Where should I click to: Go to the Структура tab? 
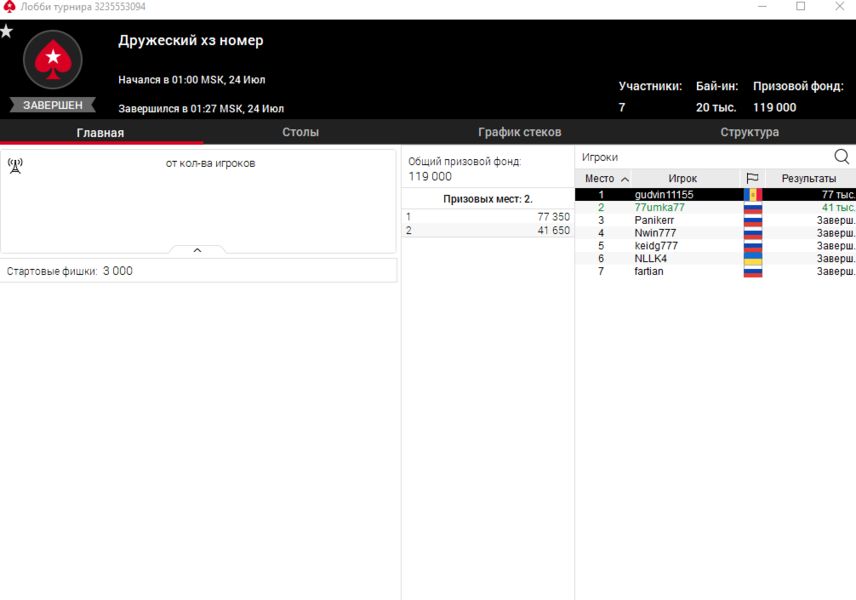(749, 132)
